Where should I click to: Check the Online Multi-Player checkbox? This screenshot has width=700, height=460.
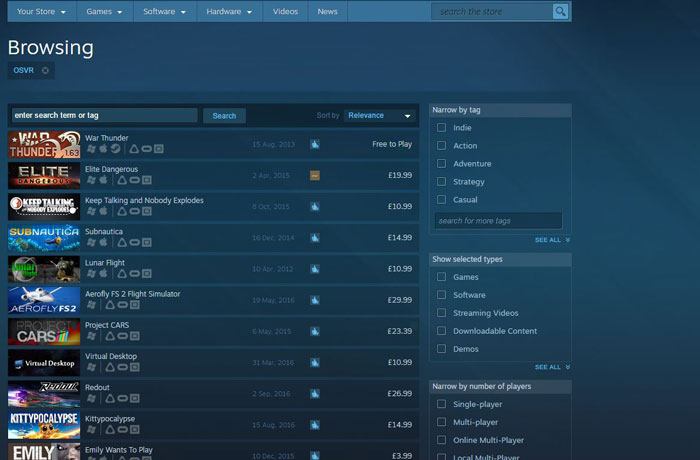tap(442, 440)
